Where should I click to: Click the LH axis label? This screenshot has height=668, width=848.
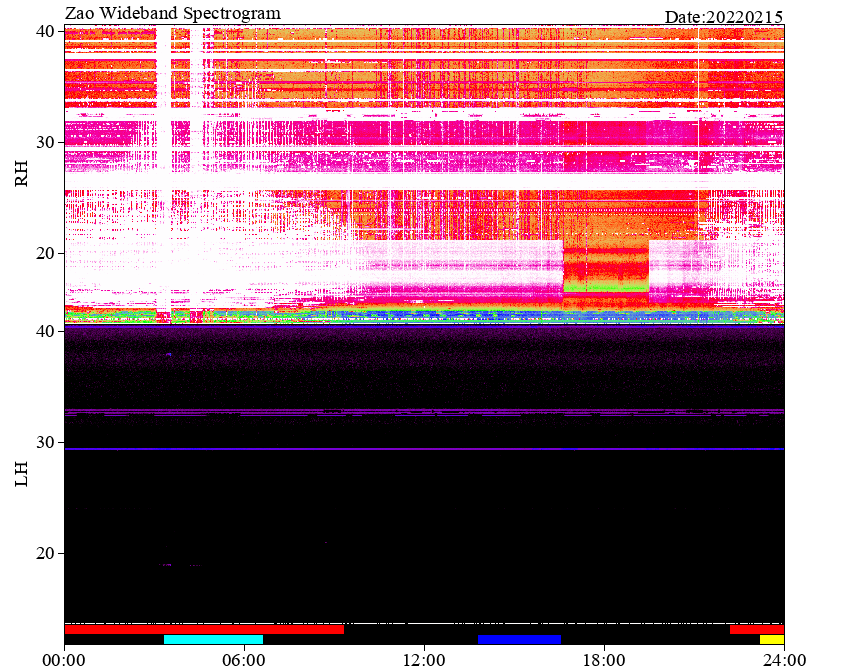click(21, 473)
